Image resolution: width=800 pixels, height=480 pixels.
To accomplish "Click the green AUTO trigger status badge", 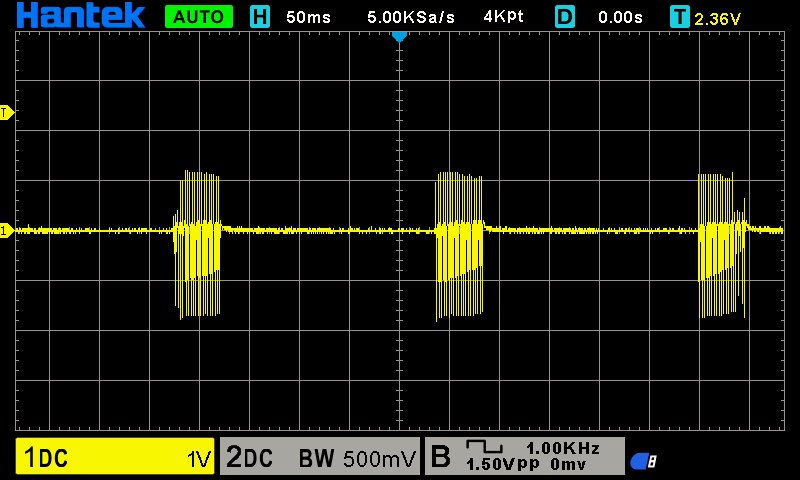I will click(x=199, y=17).
